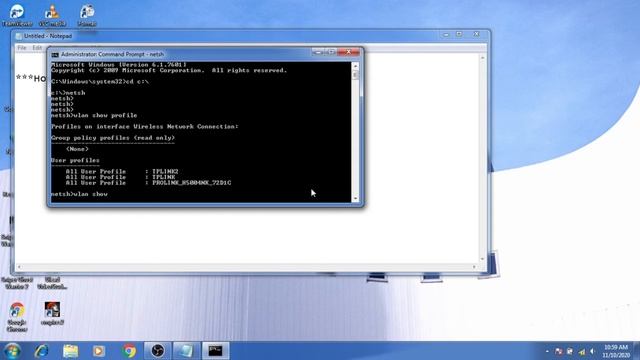Click the TPLINK2 profile line
640x360 pixels.
122,171
